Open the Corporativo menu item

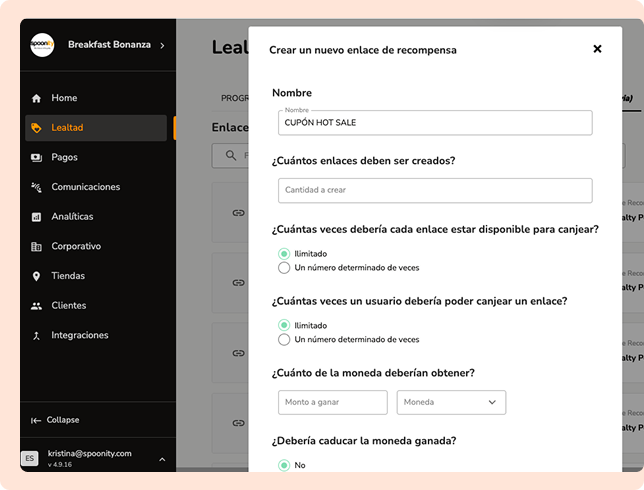[96, 246]
